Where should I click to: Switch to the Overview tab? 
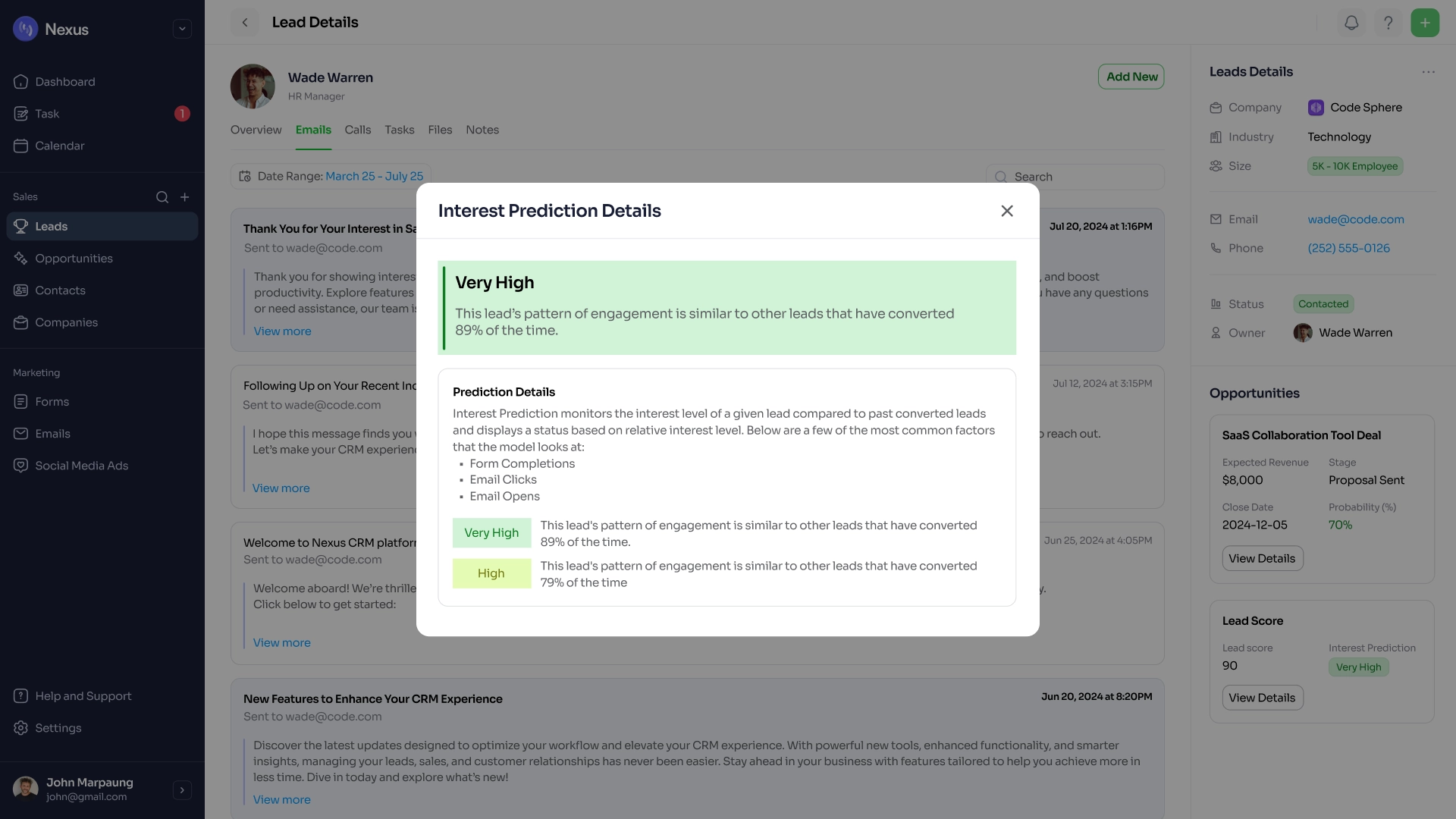(256, 130)
